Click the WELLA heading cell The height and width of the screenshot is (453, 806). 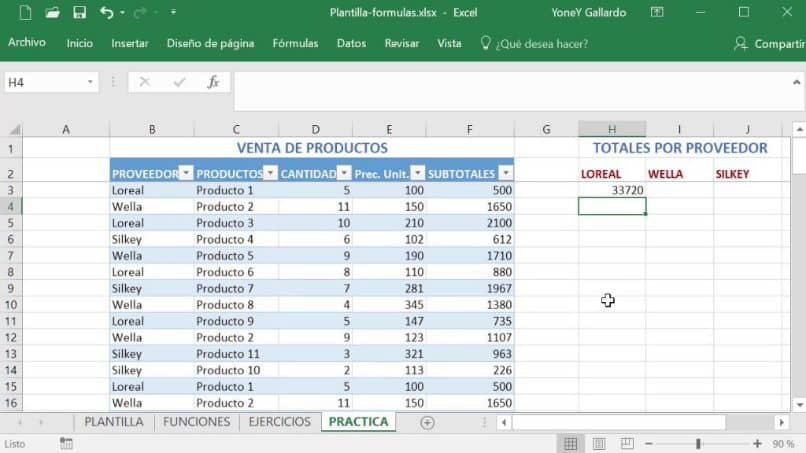(x=680, y=174)
